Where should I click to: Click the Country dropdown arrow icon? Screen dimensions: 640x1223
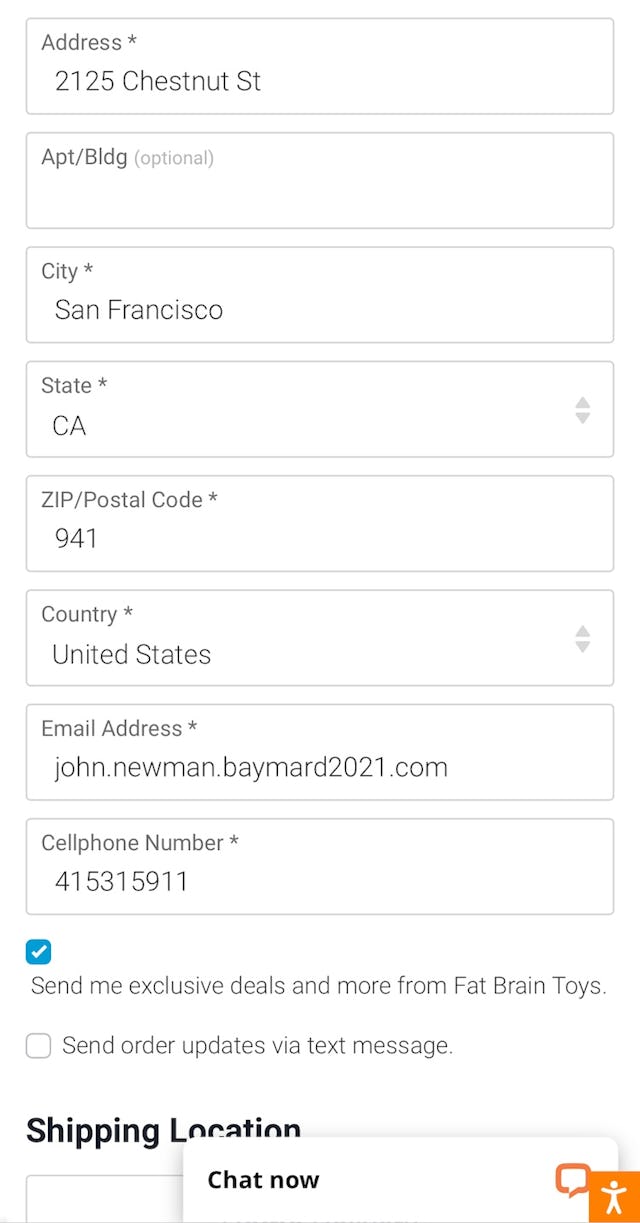pyautogui.click(x=581, y=639)
